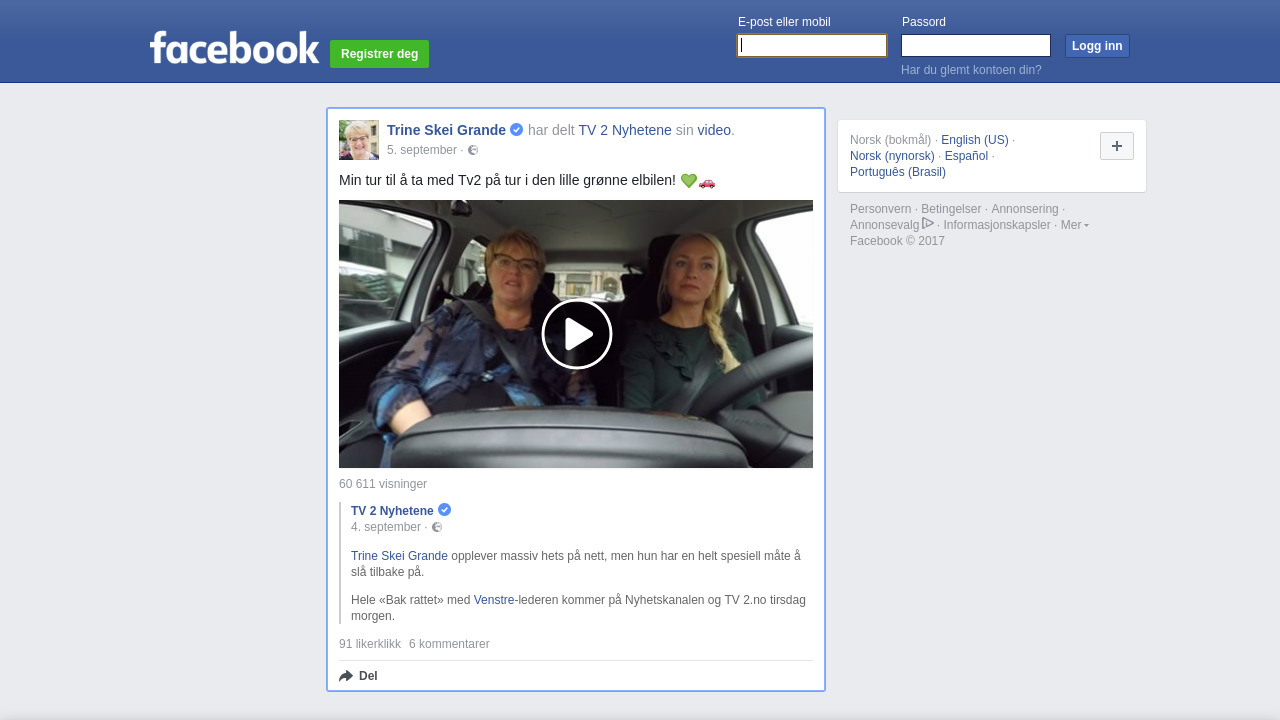Open the video link in post header
1280x720 pixels.
coord(714,130)
